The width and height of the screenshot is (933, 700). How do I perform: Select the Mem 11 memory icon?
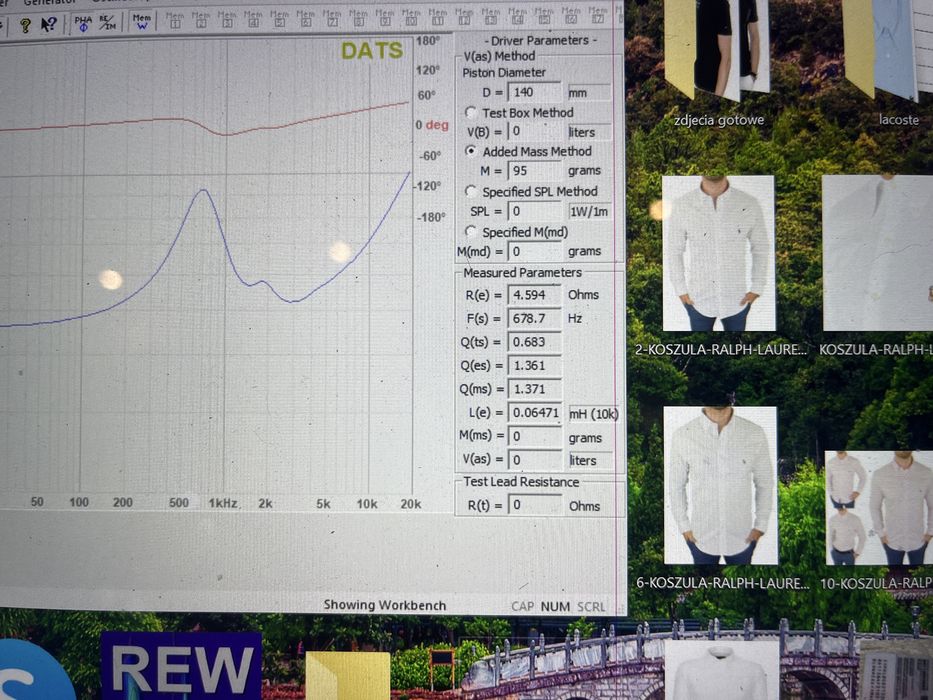[x=438, y=17]
